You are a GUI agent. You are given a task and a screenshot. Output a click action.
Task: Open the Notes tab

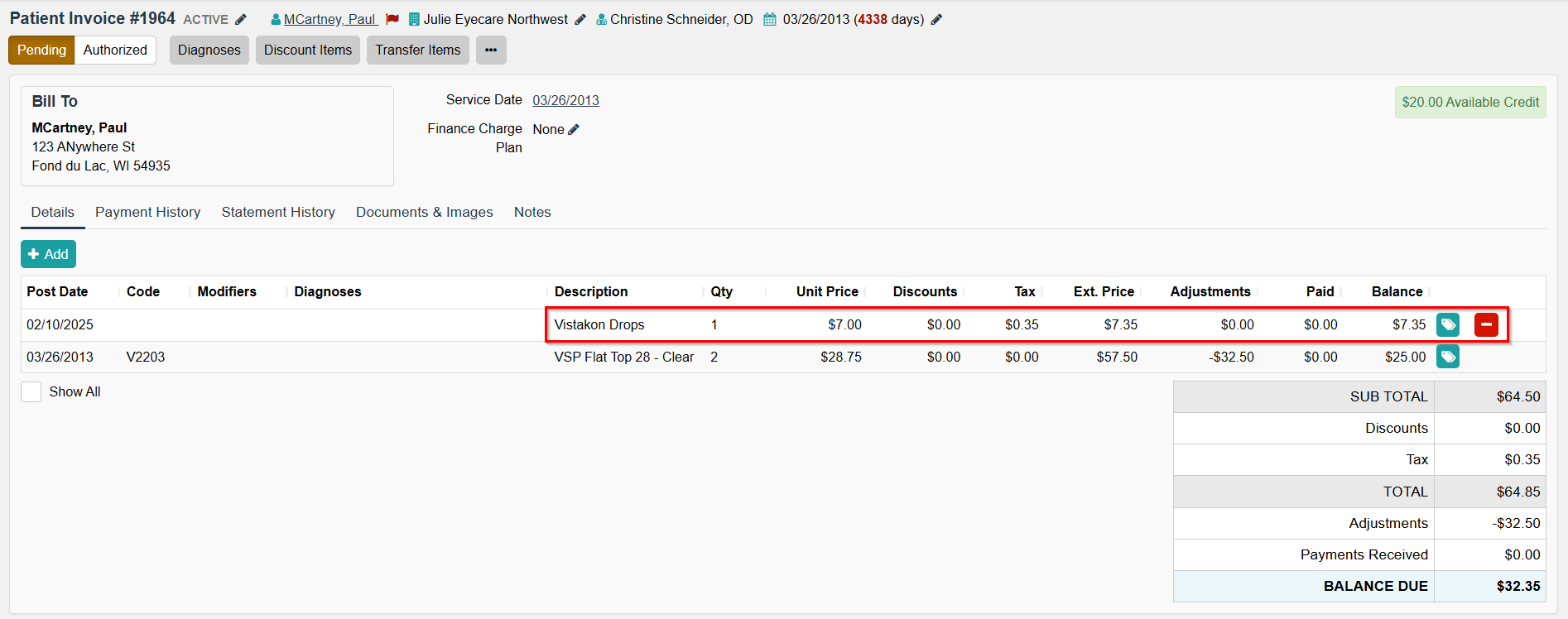click(532, 212)
